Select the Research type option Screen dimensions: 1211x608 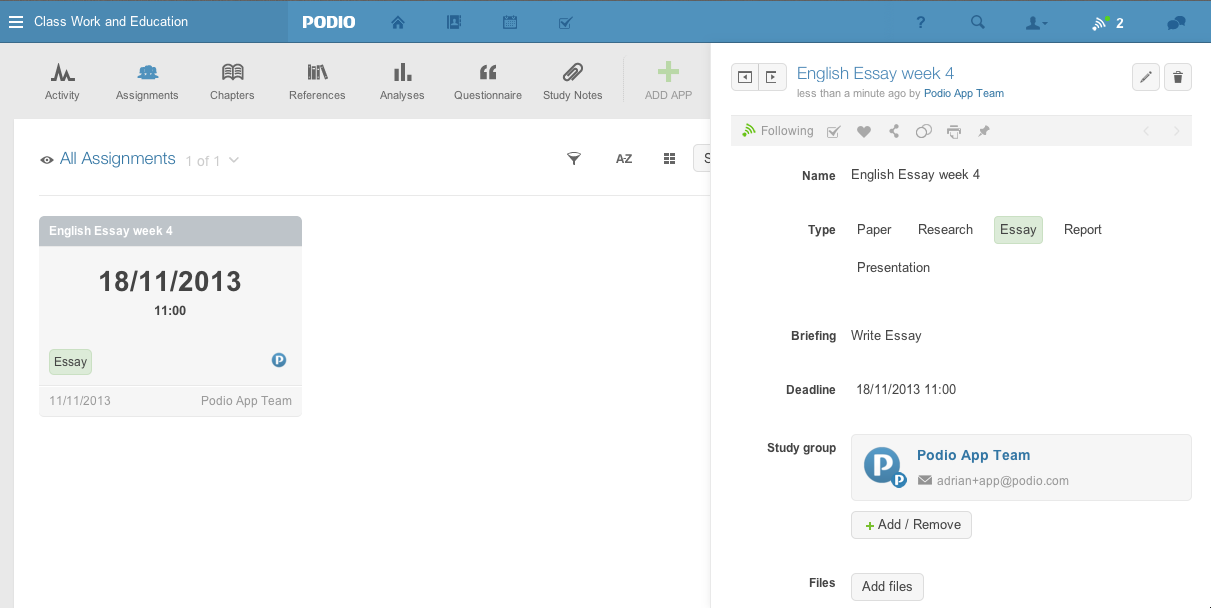point(945,230)
